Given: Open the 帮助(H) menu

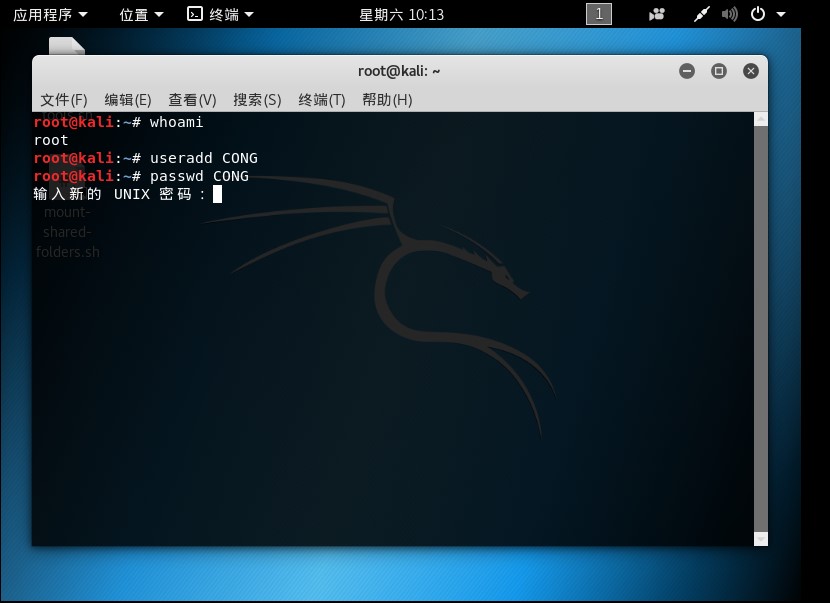Looking at the screenshot, I should tap(387, 100).
